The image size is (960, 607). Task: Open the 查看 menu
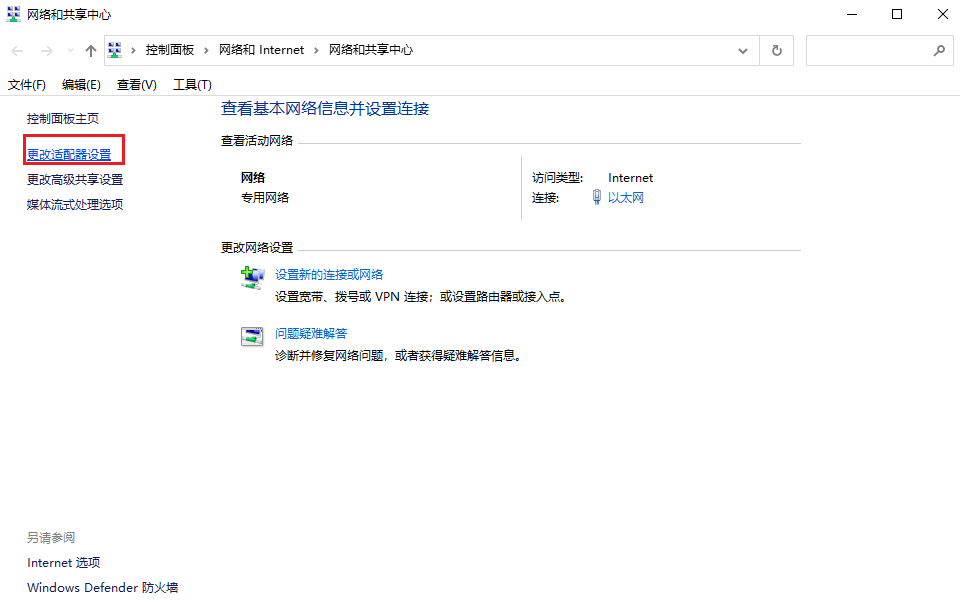pos(136,84)
